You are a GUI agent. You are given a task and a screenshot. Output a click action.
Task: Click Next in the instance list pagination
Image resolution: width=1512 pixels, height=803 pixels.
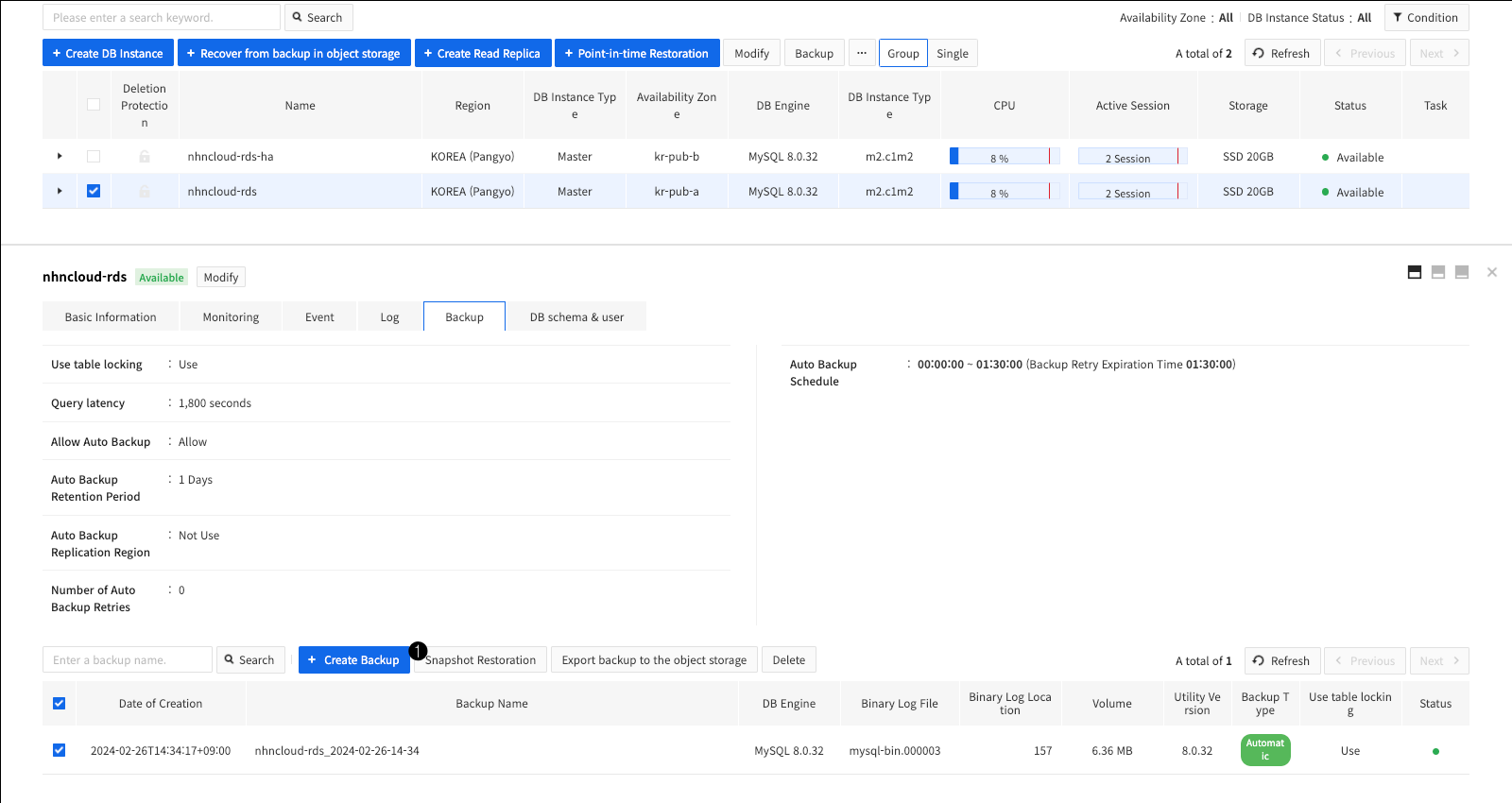point(1439,53)
